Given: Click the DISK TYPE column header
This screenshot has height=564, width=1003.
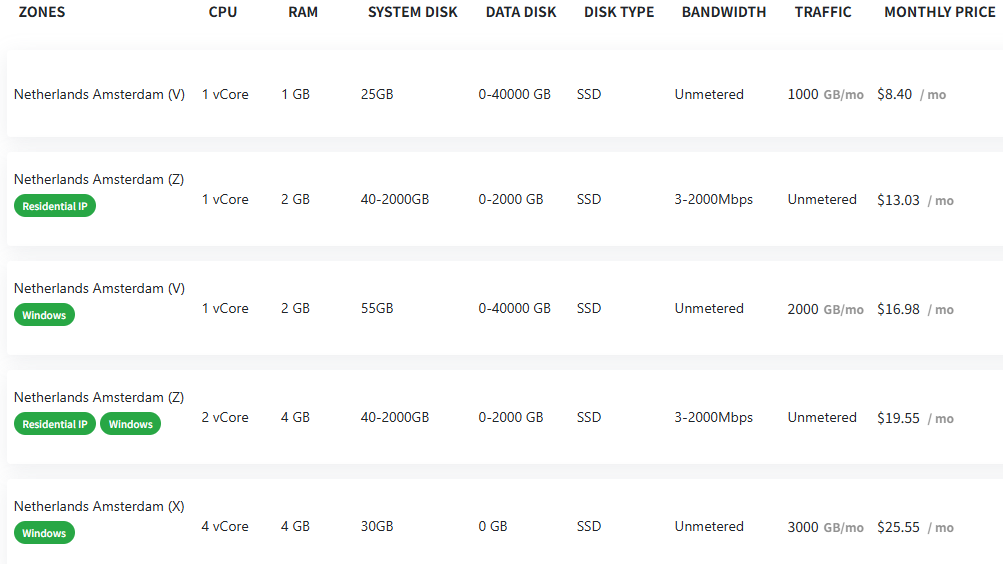Looking at the screenshot, I should coord(619,12).
